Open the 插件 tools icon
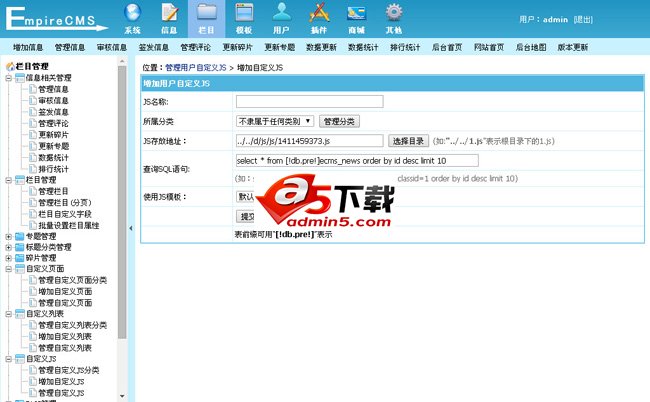 coord(319,12)
